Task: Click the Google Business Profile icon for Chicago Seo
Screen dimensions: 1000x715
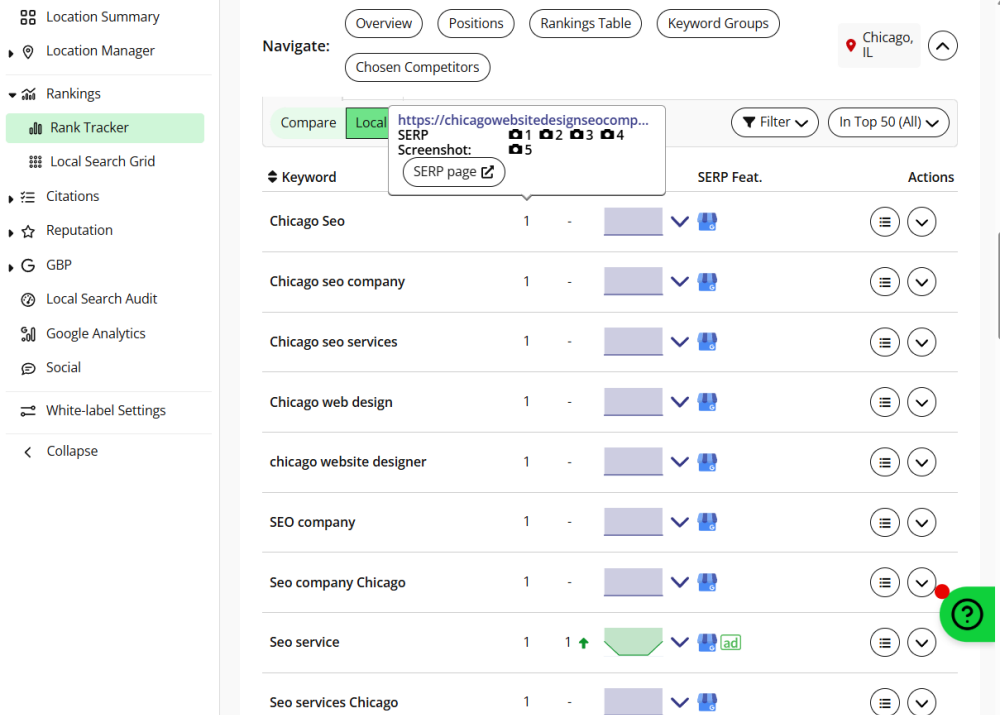Action: pos(707,221)
